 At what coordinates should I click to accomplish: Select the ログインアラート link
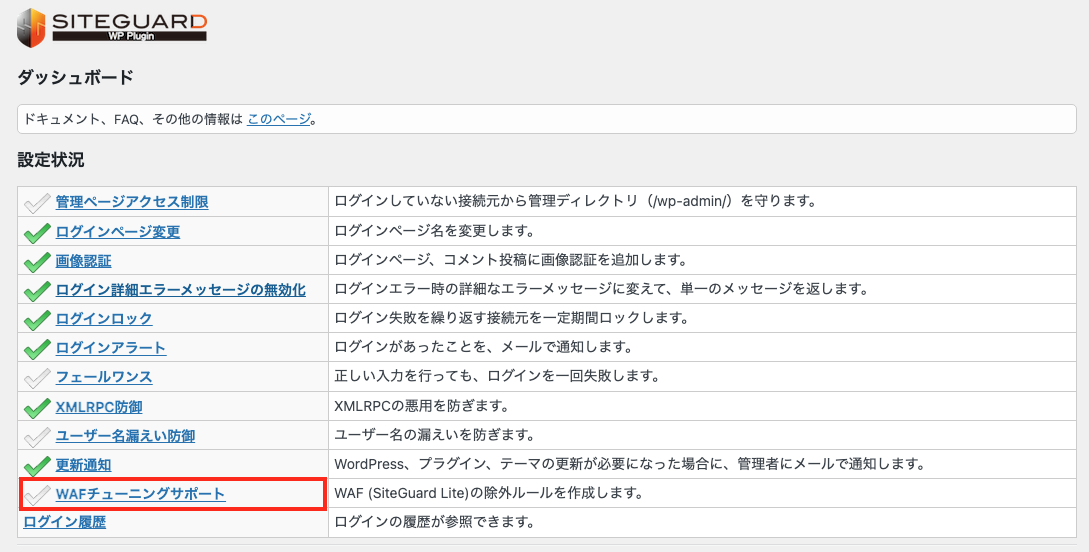coord(111,348)
